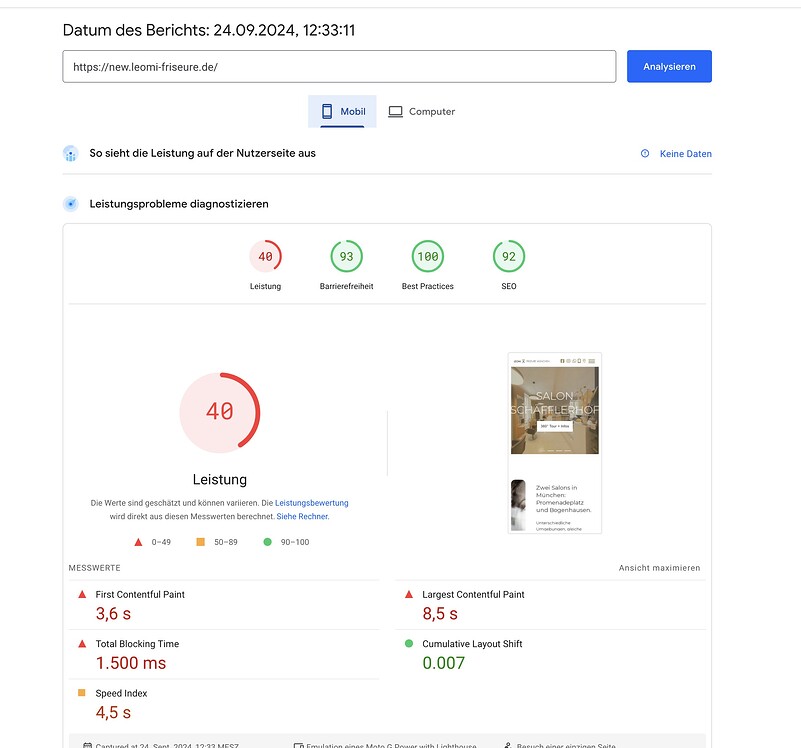Viewport: 801px width, 748px height.
Task: Click the URL input field
Action: point(339,67)
